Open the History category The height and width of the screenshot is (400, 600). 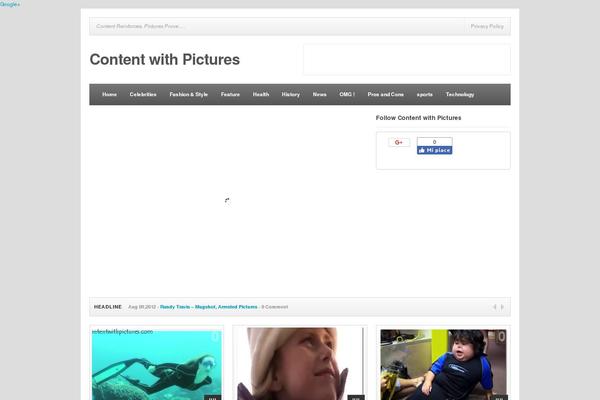click(x=290, y=94)
